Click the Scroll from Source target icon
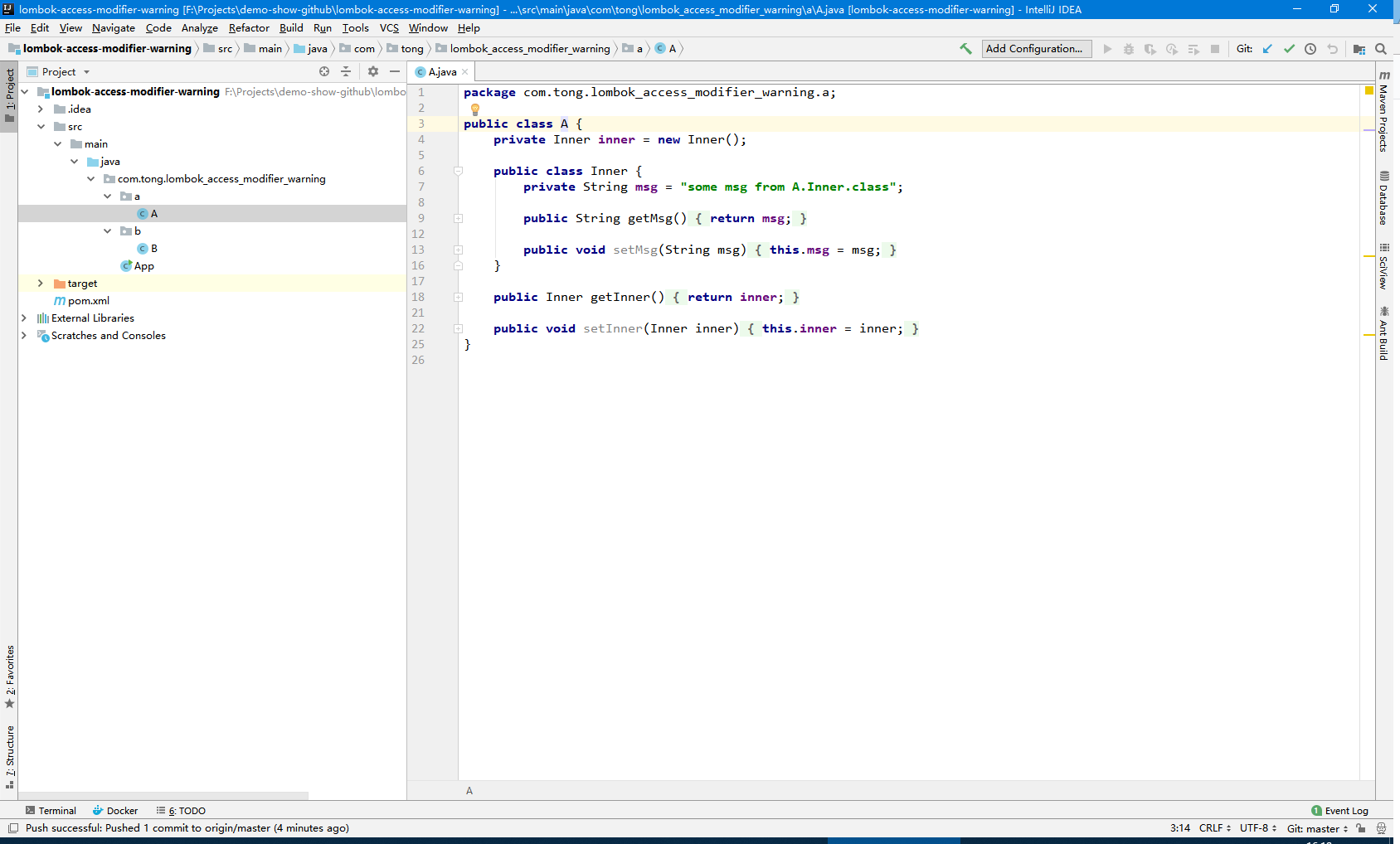Viewport: 1400px width, 844px height. coord(324,71)
